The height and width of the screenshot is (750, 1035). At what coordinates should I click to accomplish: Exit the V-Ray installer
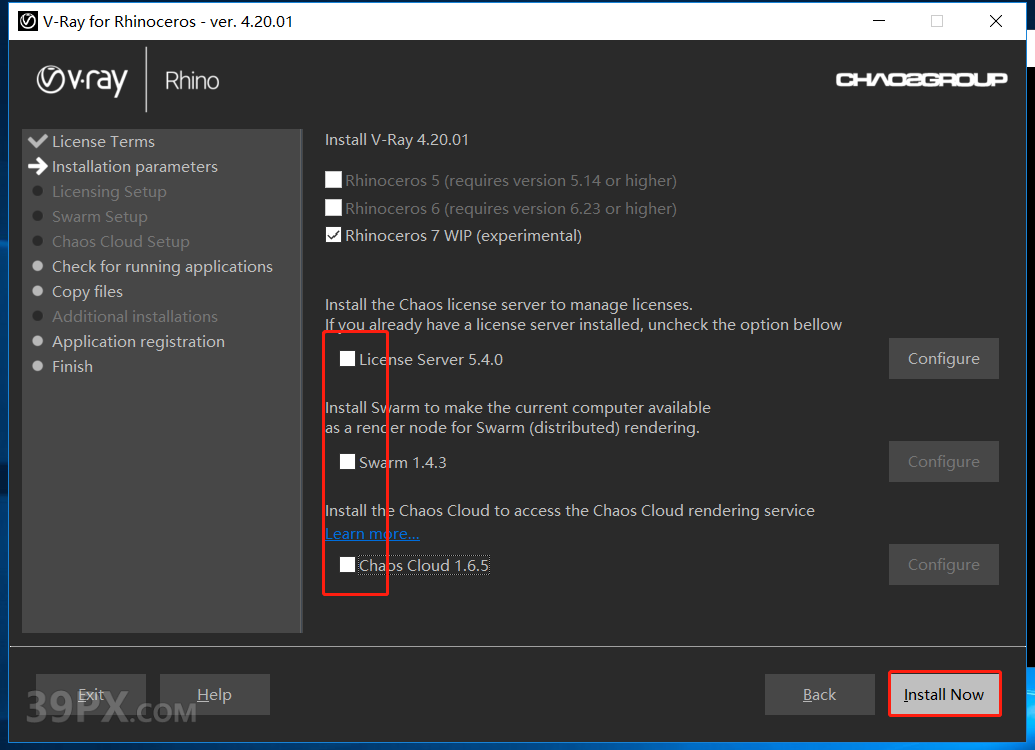(x=91, y=695)
